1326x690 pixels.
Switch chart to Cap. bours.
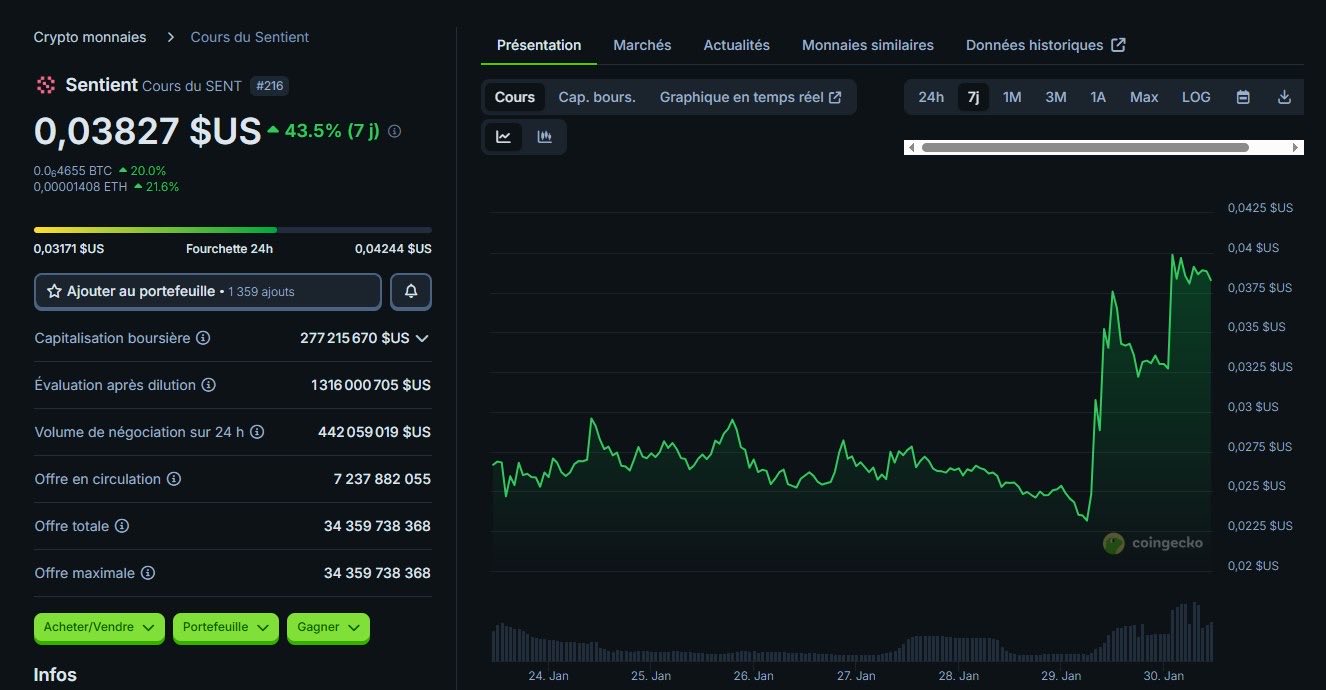coord(597,97)
